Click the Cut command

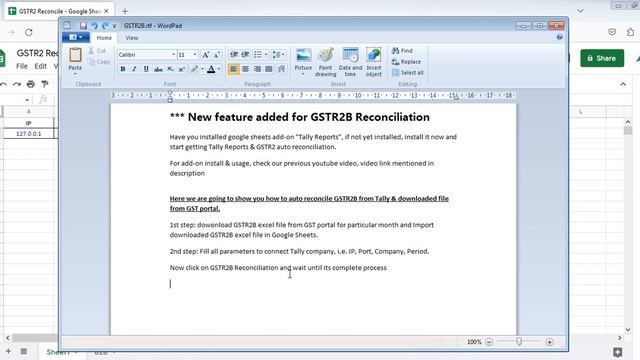98,51
